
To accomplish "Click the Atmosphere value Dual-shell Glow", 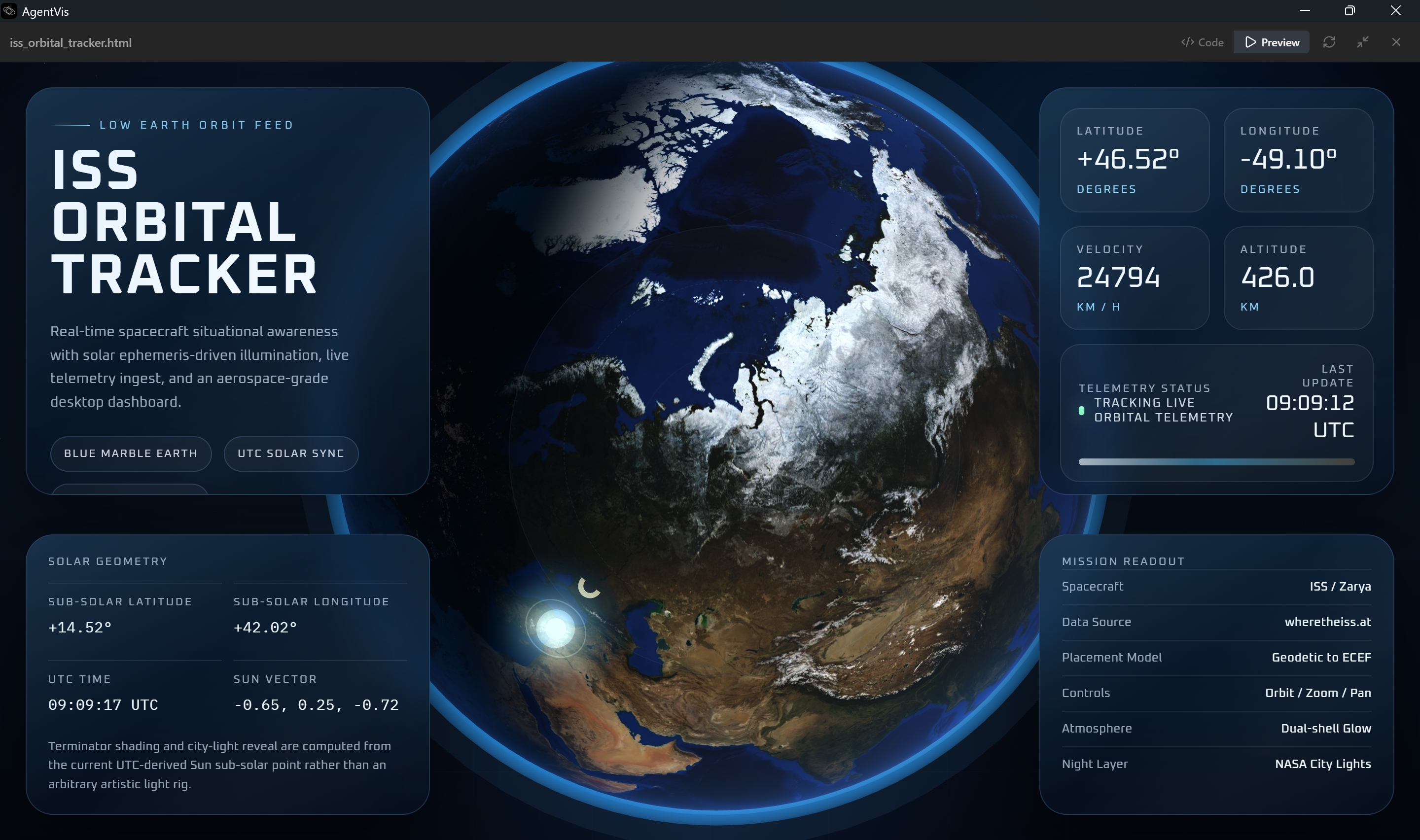I will [1325, 729].
